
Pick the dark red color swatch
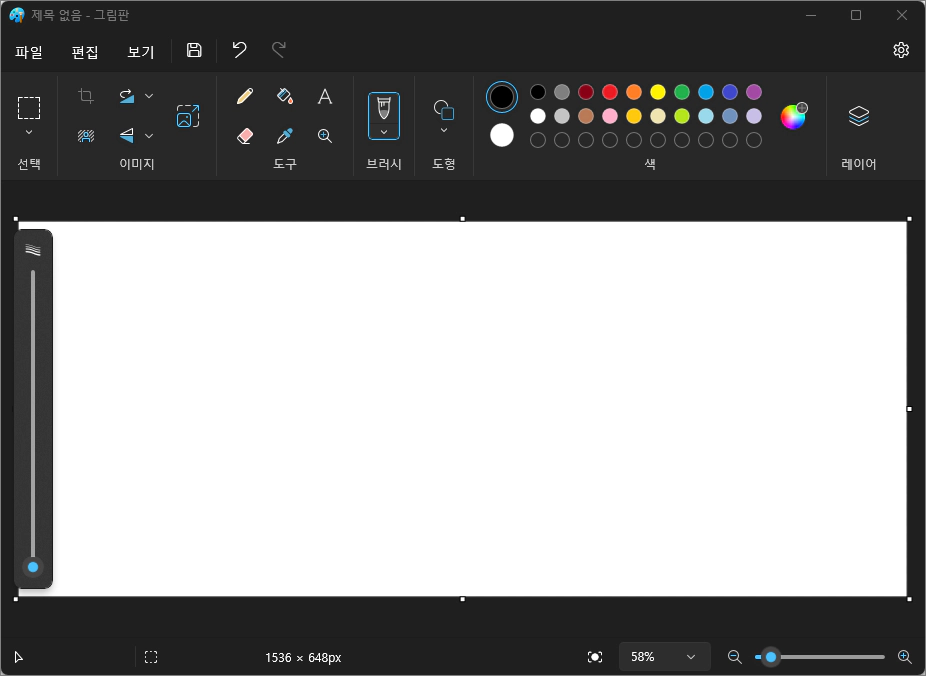pos(586,92)
